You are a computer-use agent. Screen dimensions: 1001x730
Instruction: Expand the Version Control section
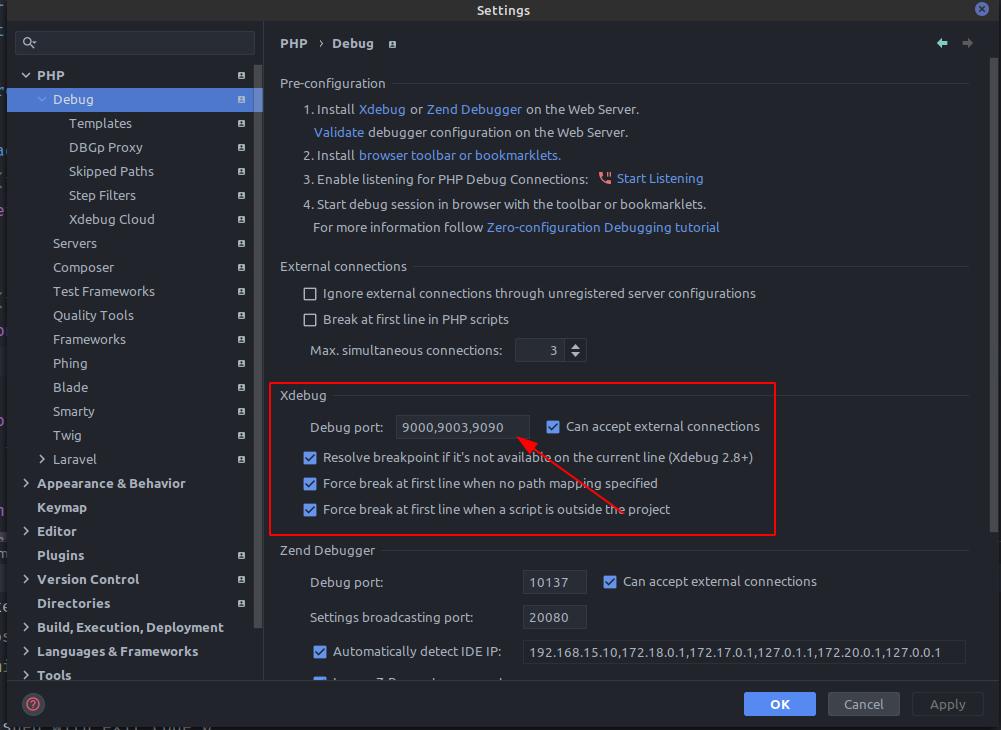pos(26,579)
